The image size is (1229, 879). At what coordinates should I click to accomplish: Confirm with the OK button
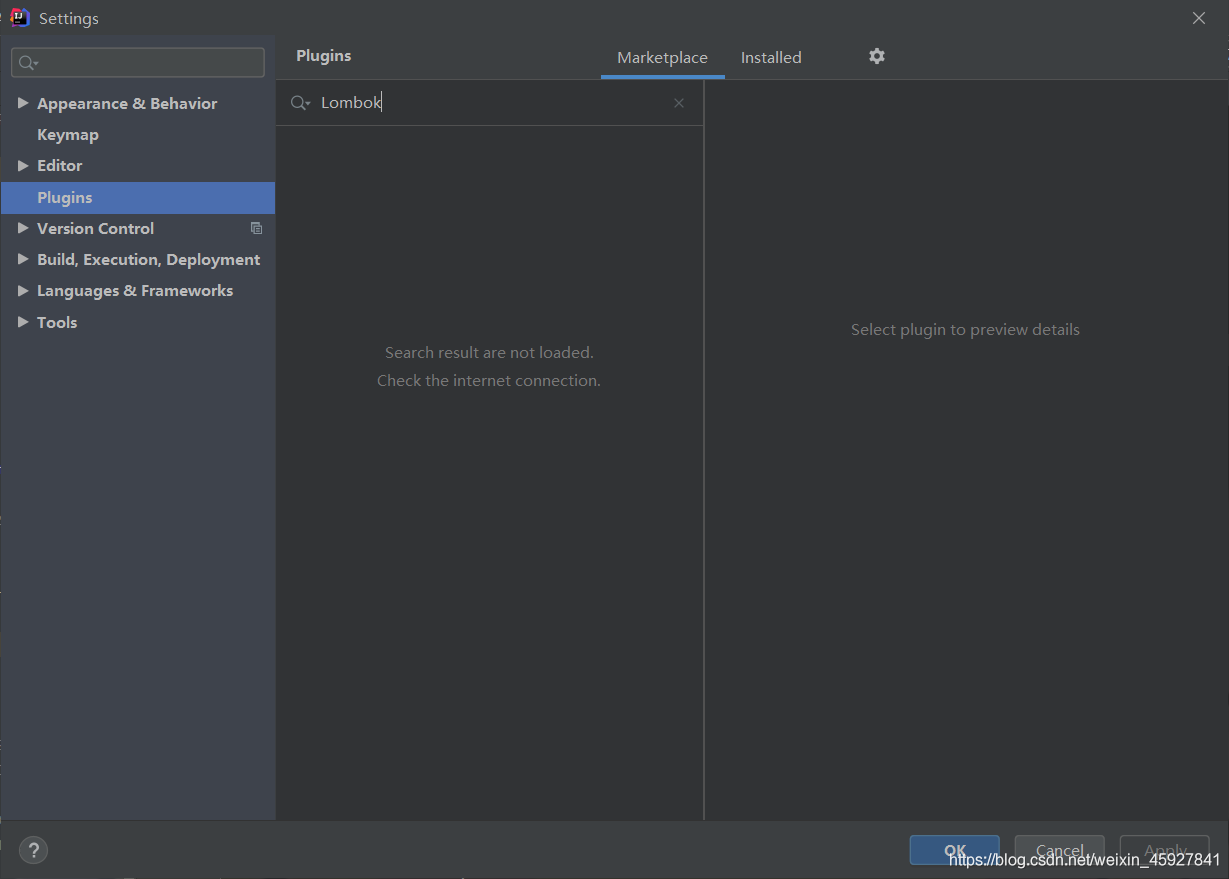(954, 850)
